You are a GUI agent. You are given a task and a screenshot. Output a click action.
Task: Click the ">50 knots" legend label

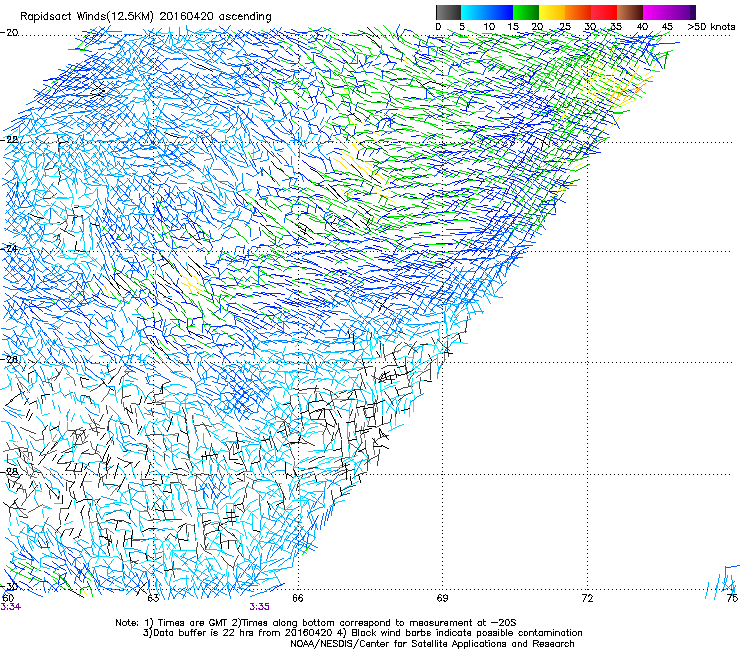(x=711, y=27)
